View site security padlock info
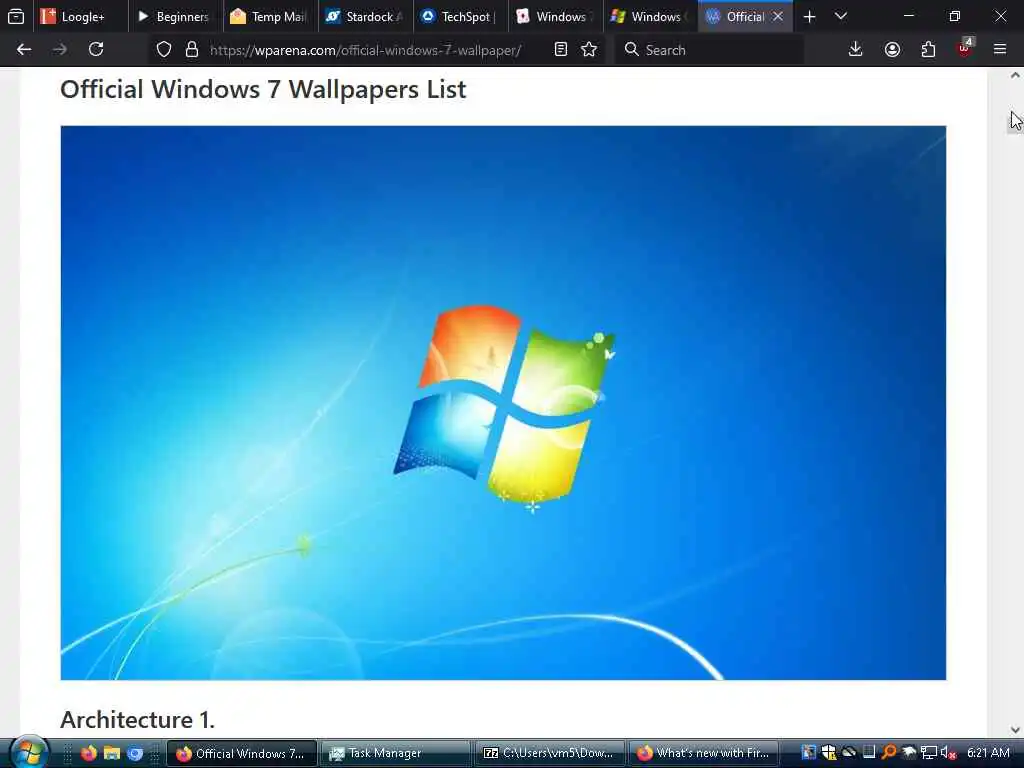The image size is (1024, 768). [x=191, y=50]
